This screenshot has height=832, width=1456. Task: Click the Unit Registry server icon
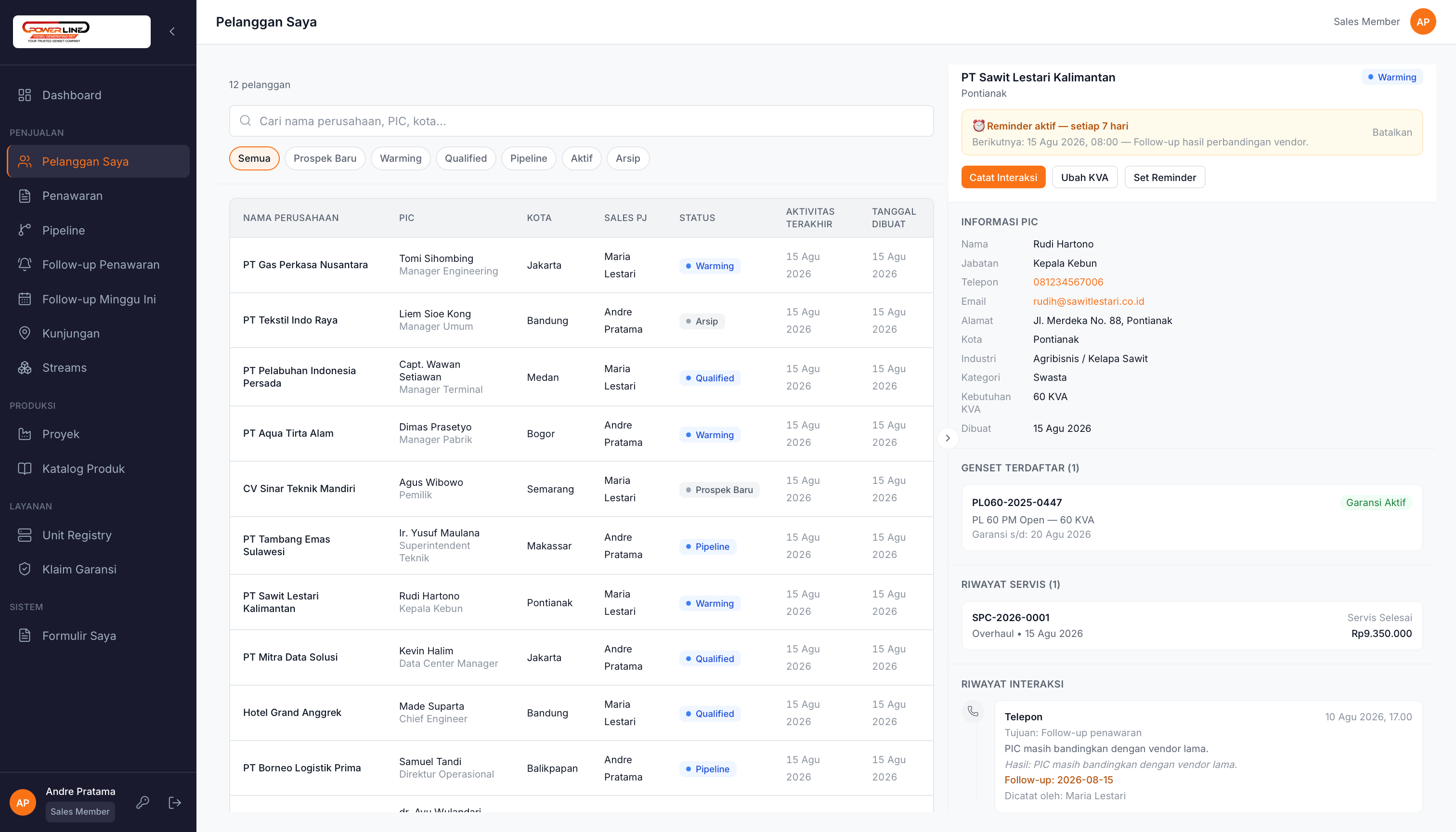tap(25, 535)
